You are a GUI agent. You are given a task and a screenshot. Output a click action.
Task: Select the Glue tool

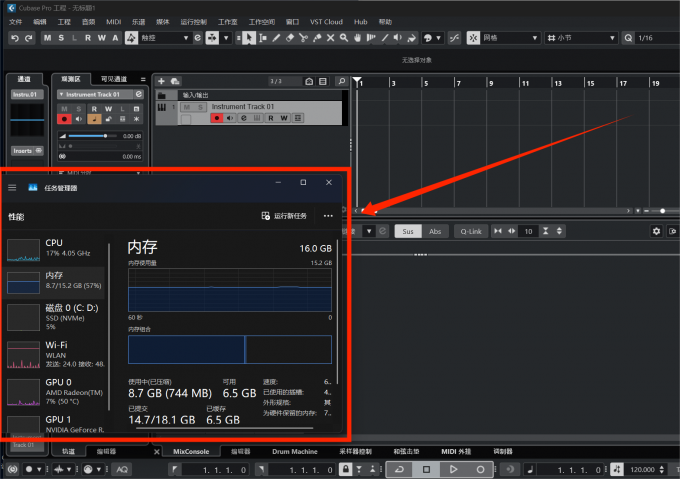[317, 38]
